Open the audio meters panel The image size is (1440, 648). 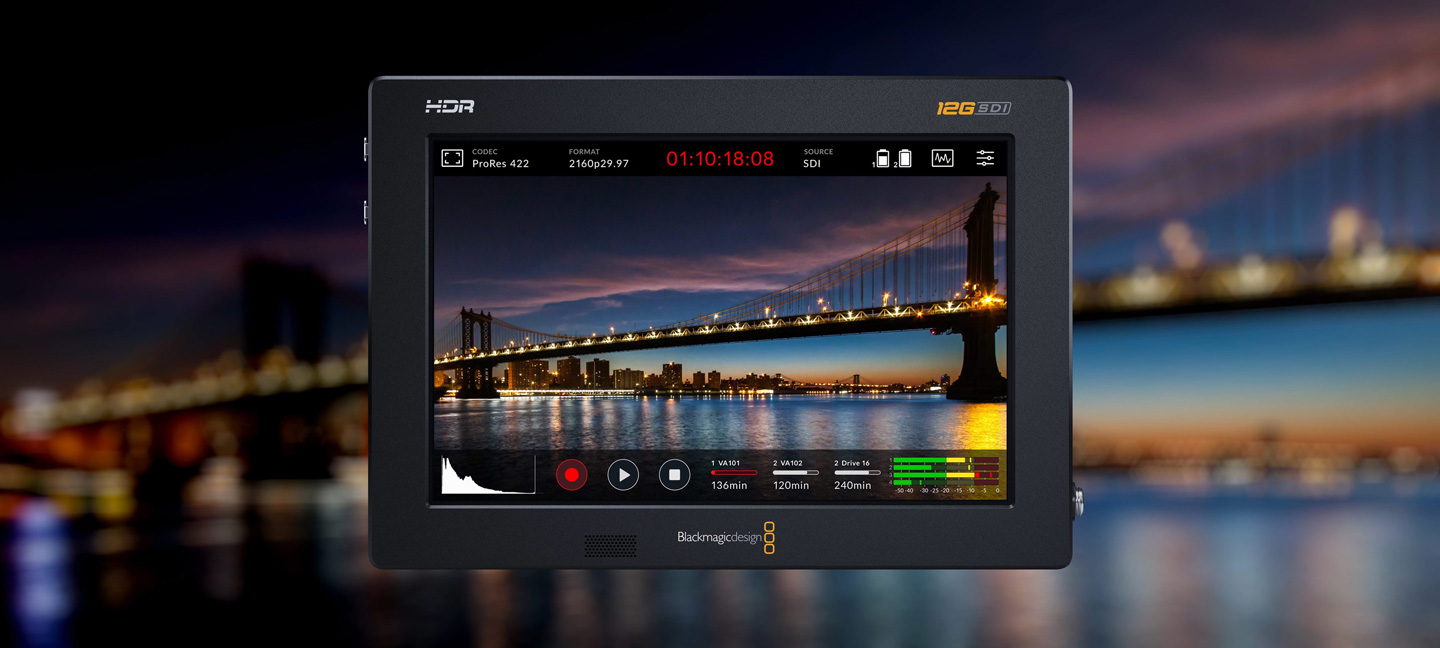[945, 472]
